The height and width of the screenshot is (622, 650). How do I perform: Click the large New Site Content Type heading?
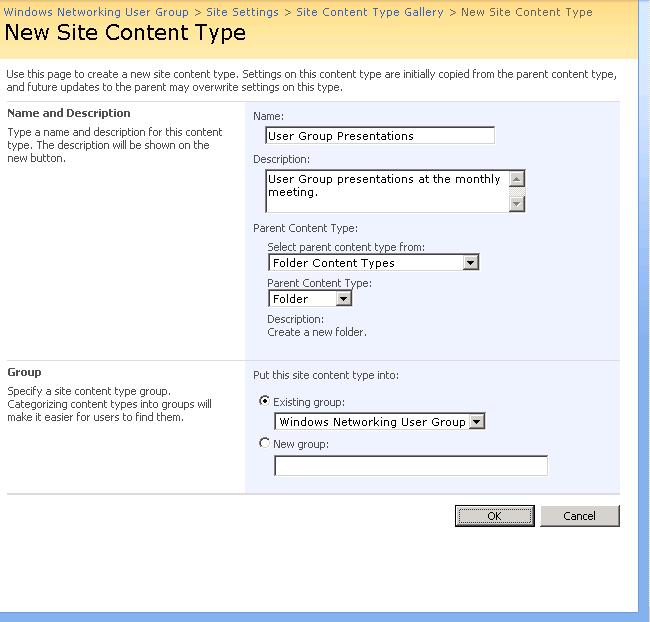pyautogui.click(x=125, y=33)
